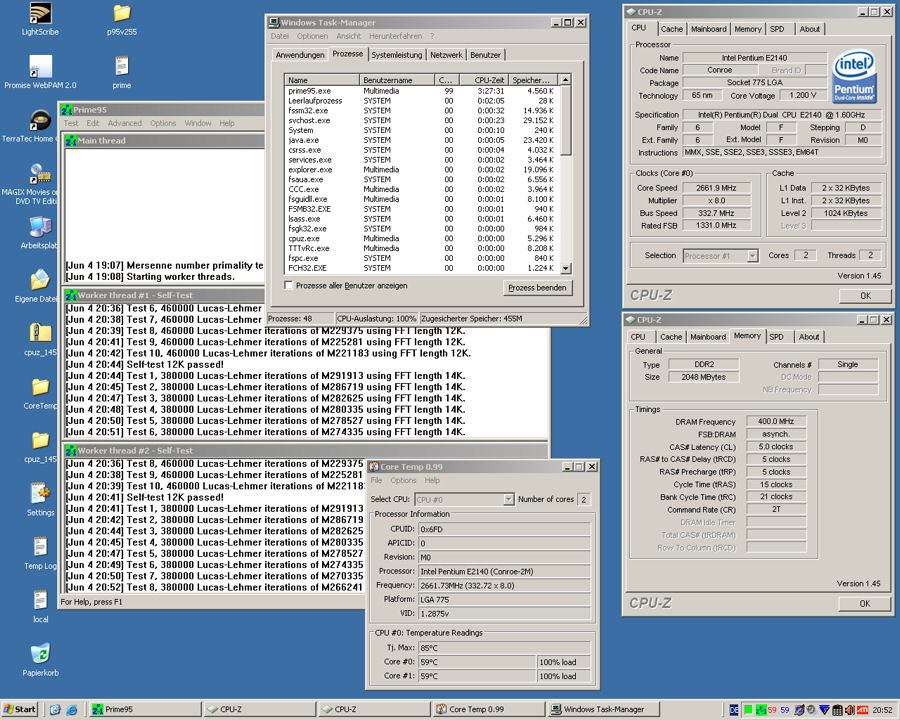
Task: Open the Advanced menu in Prime95
Action: [125, 123]
